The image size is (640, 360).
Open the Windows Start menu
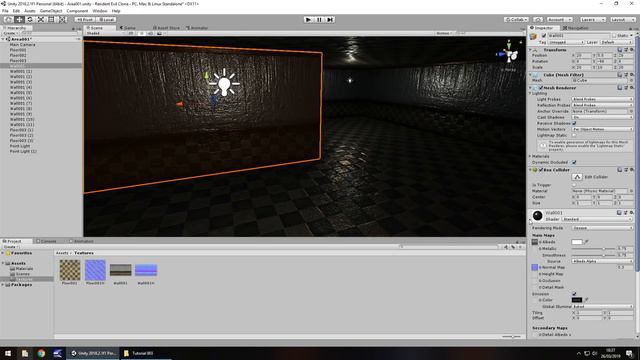tap(8, 353)
